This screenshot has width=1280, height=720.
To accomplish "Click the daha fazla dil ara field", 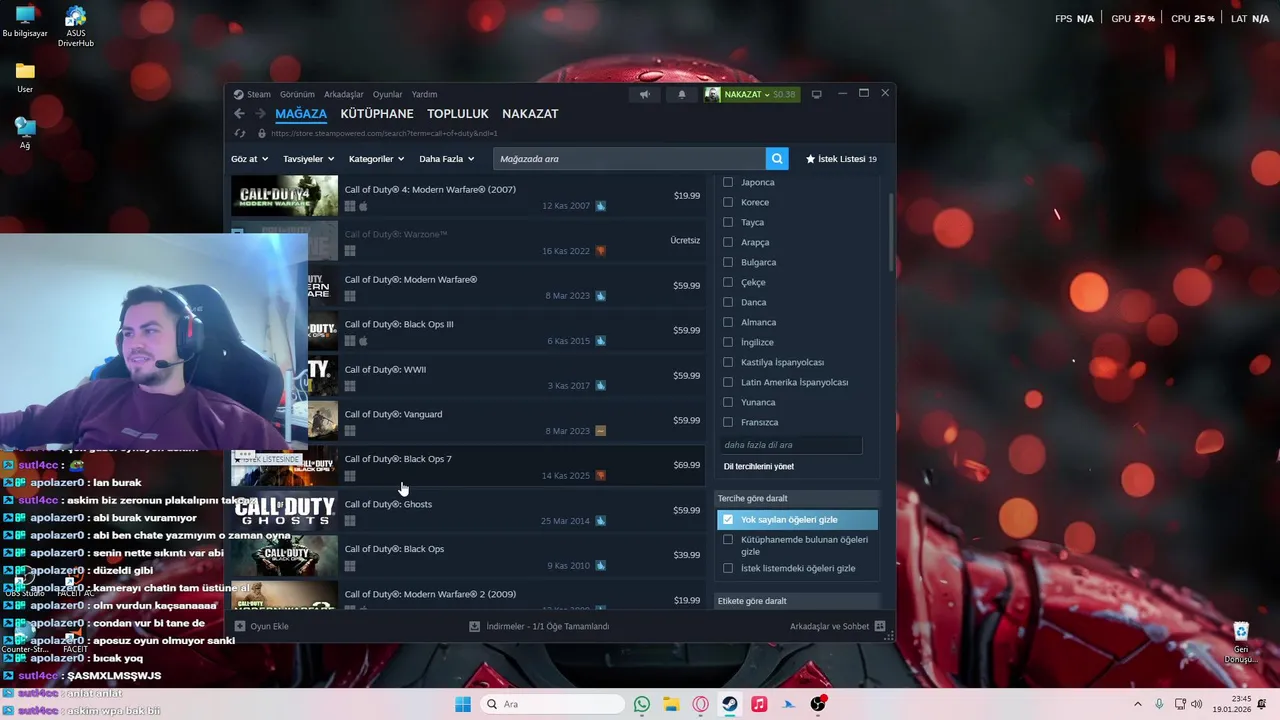I will [790, 445].
